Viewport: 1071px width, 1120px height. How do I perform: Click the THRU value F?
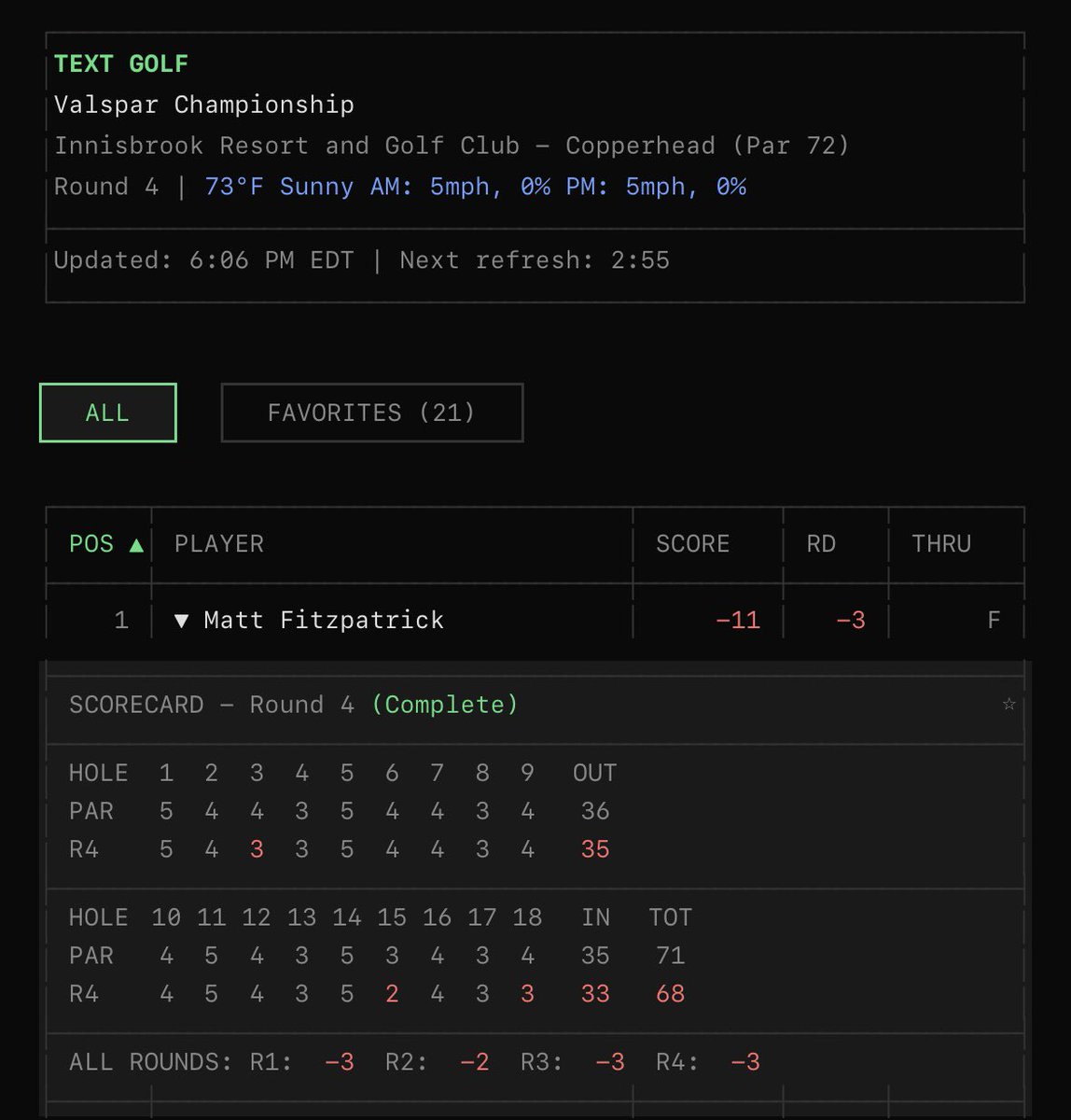[994, 620]
